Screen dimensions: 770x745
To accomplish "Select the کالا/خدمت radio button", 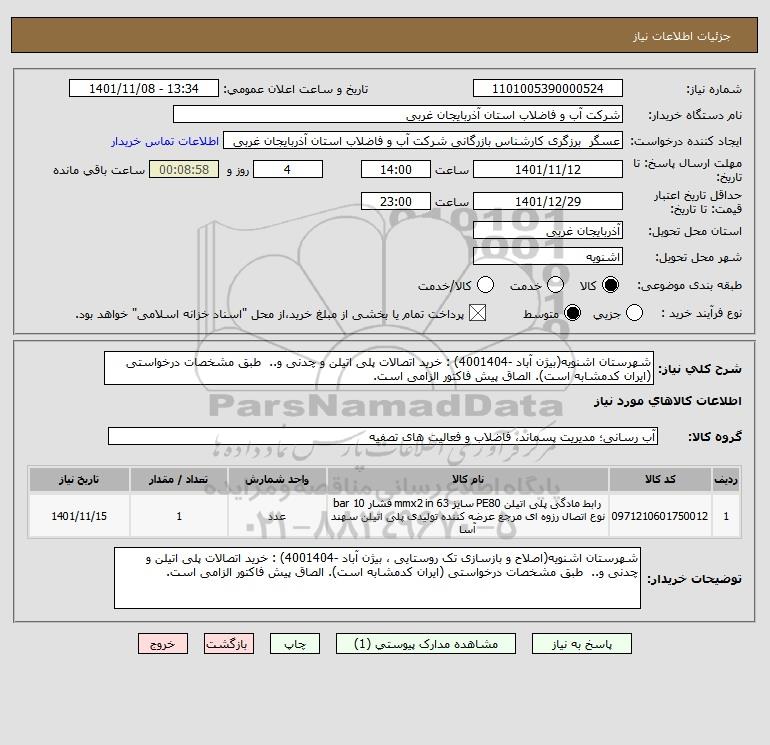I will tap(485, 285).
